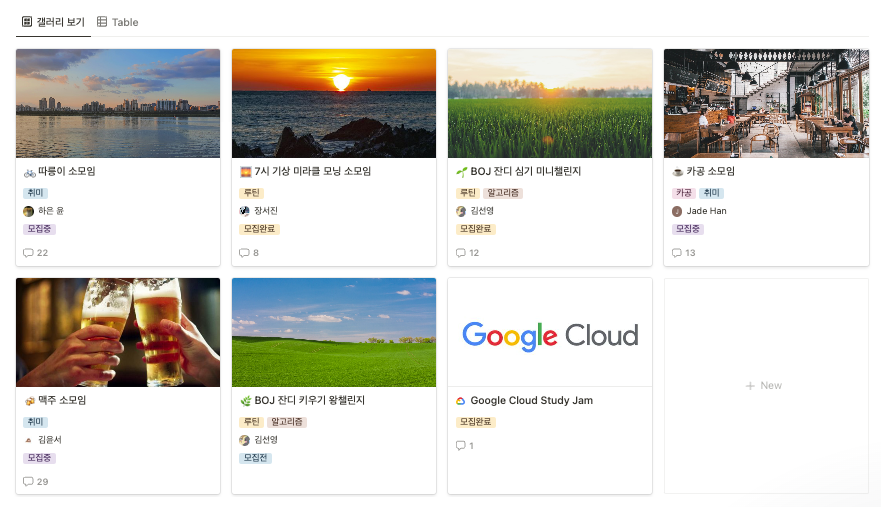This screenshot has width=881, height=507.
Task: Click the herb icon of BOJ 잔디 키우기
Action: click(246, 401)
